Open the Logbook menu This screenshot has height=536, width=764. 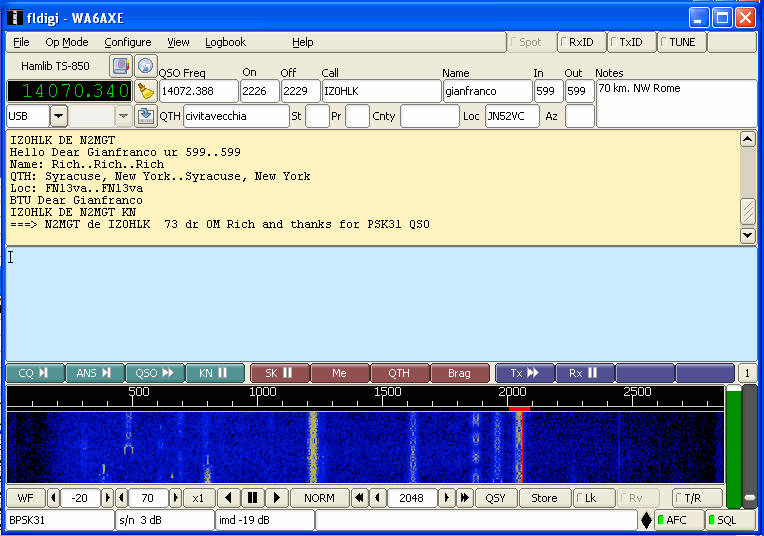(226, 42)
